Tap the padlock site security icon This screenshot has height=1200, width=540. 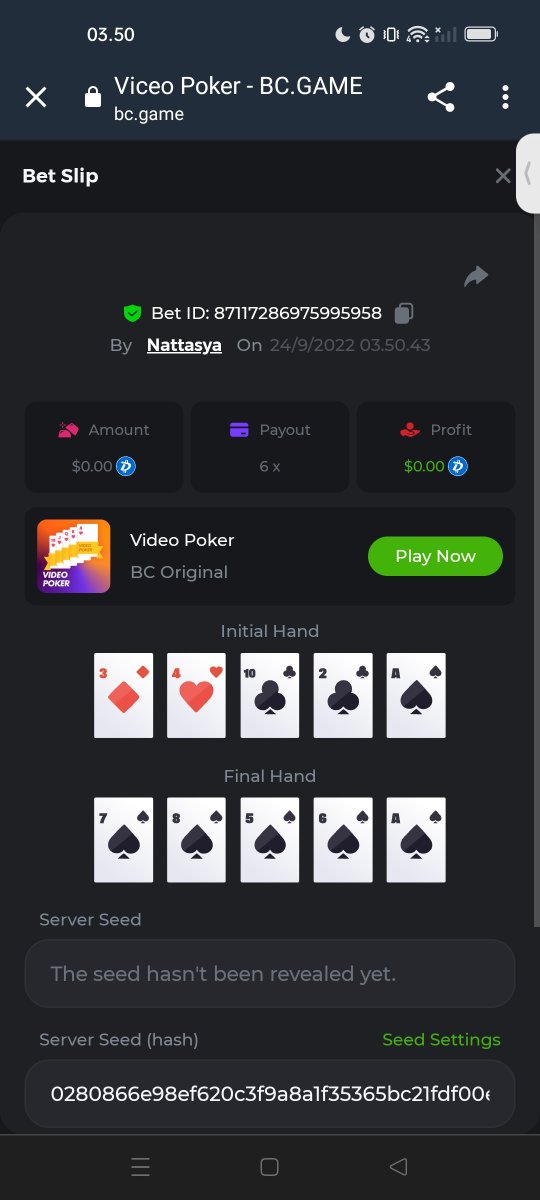(93, 97)
